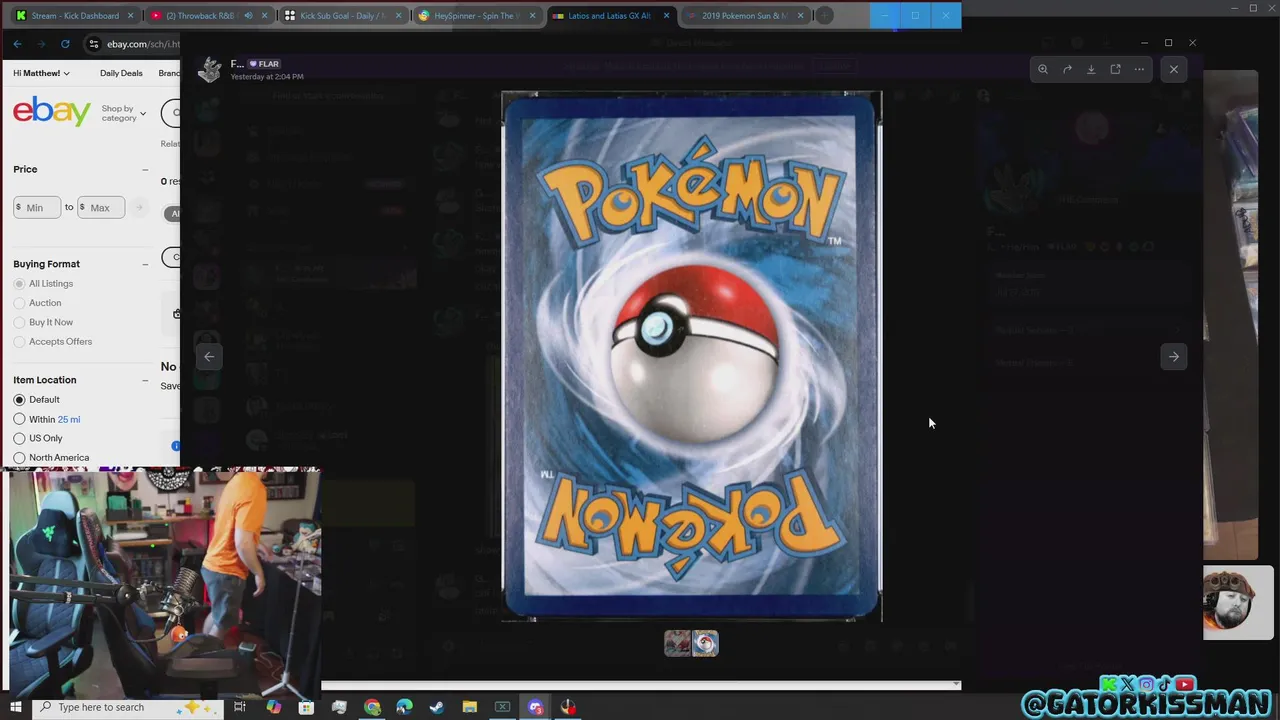
Task: Go to the next image with right arrow
Action: 1174,356
